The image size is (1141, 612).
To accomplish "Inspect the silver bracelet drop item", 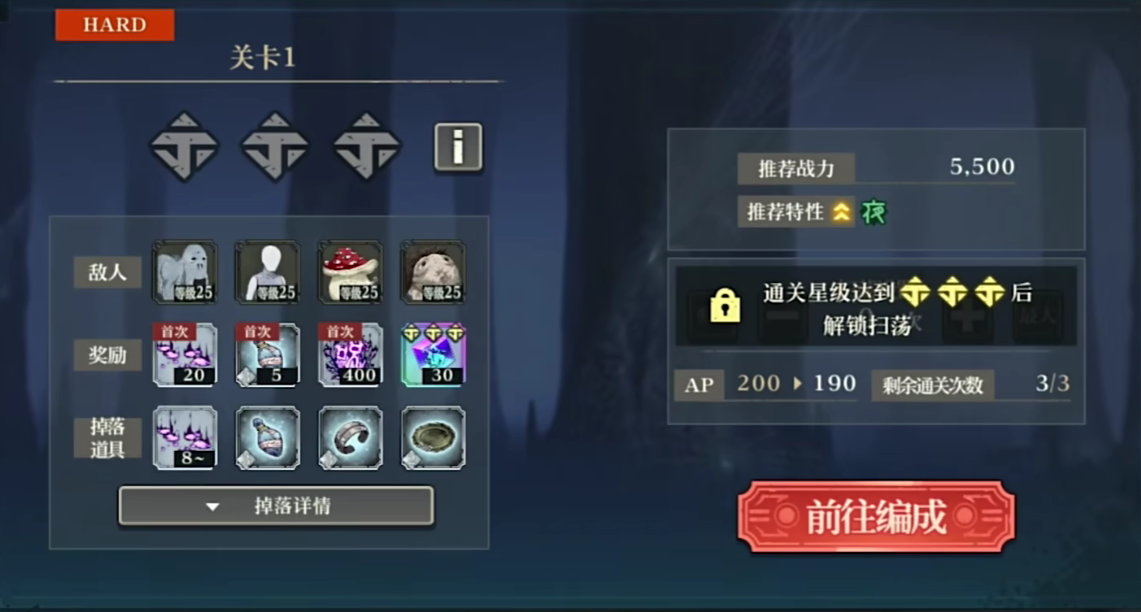I will [350, 438].
